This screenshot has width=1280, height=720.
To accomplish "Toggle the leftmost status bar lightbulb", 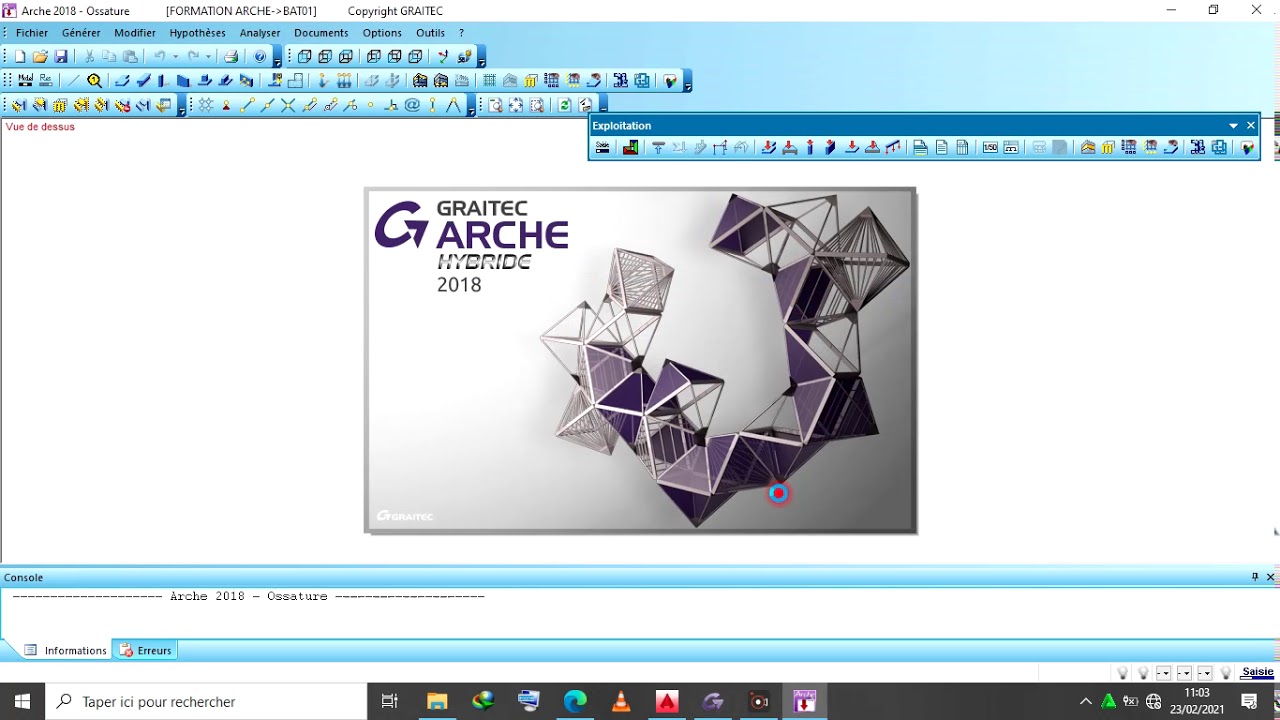I will (1122, 673).
